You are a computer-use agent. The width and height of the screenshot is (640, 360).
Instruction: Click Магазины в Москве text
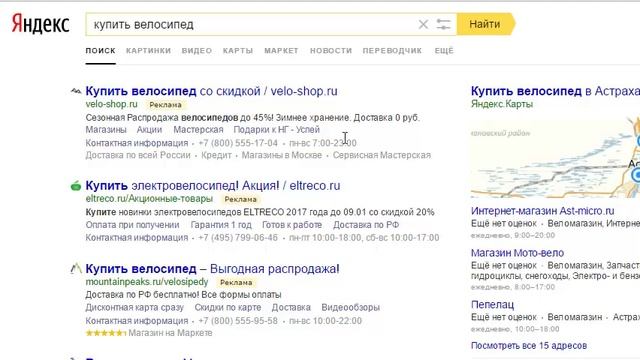282,156
